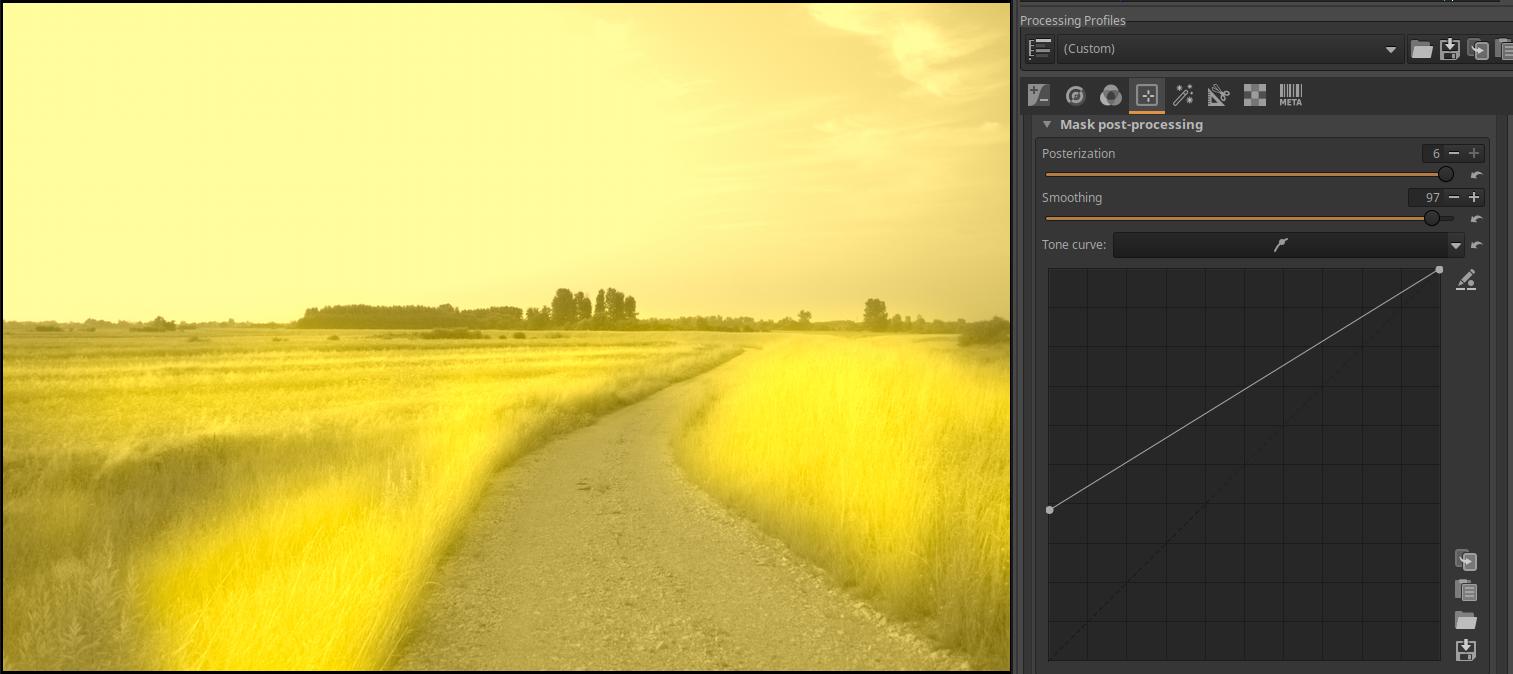Toggle the curve node value editing pencil
Screen dimensions: 1513x674
1466,281
